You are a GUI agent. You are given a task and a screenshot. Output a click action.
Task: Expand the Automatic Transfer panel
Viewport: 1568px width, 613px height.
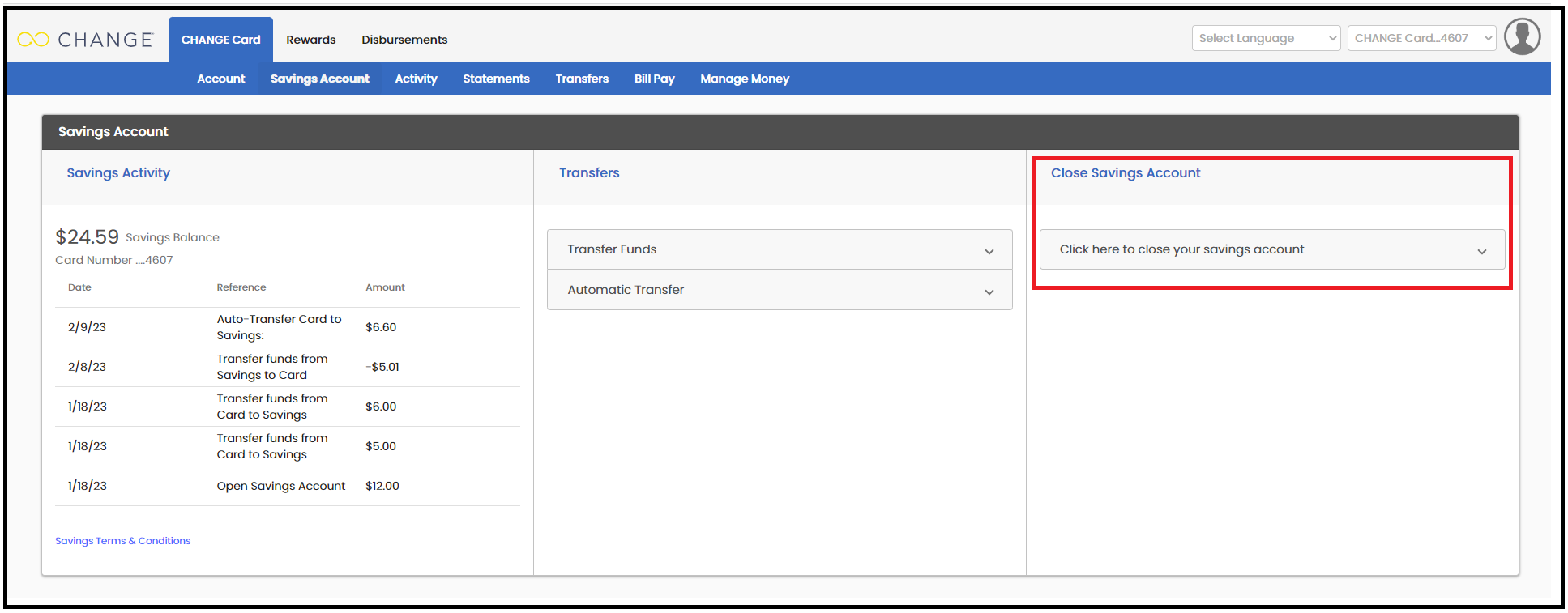coord(780,290)
